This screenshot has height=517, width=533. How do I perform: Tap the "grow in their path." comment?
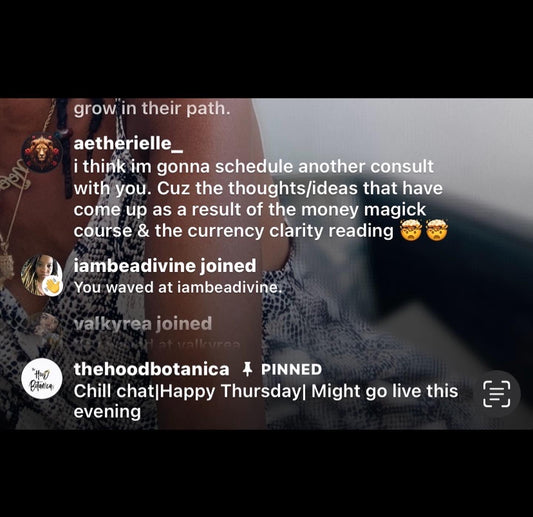coord(152,109)
